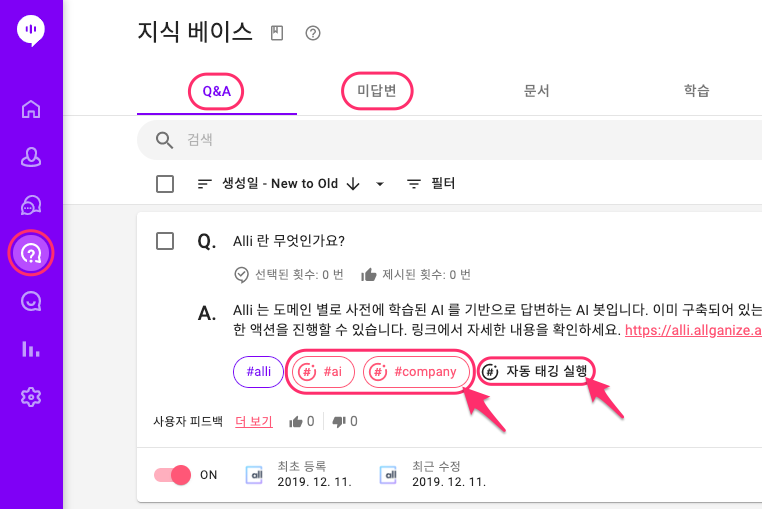Image resolution: width=762 pixels, height=509 pixels.
Task: Accept suggested #ai tag
Action: point(323,372)
